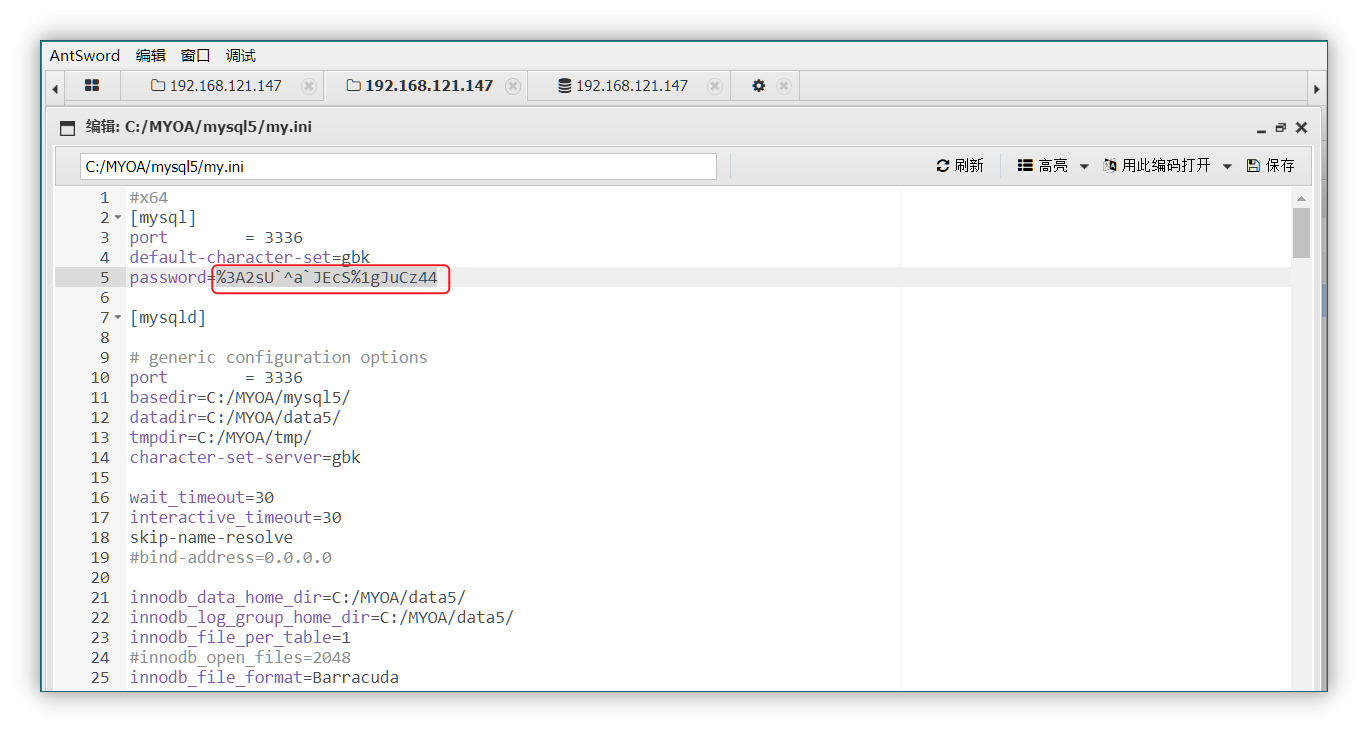Screen dimensions: 1368x732
Task: Click the 保存 save button
Action: pos(1270,166)
